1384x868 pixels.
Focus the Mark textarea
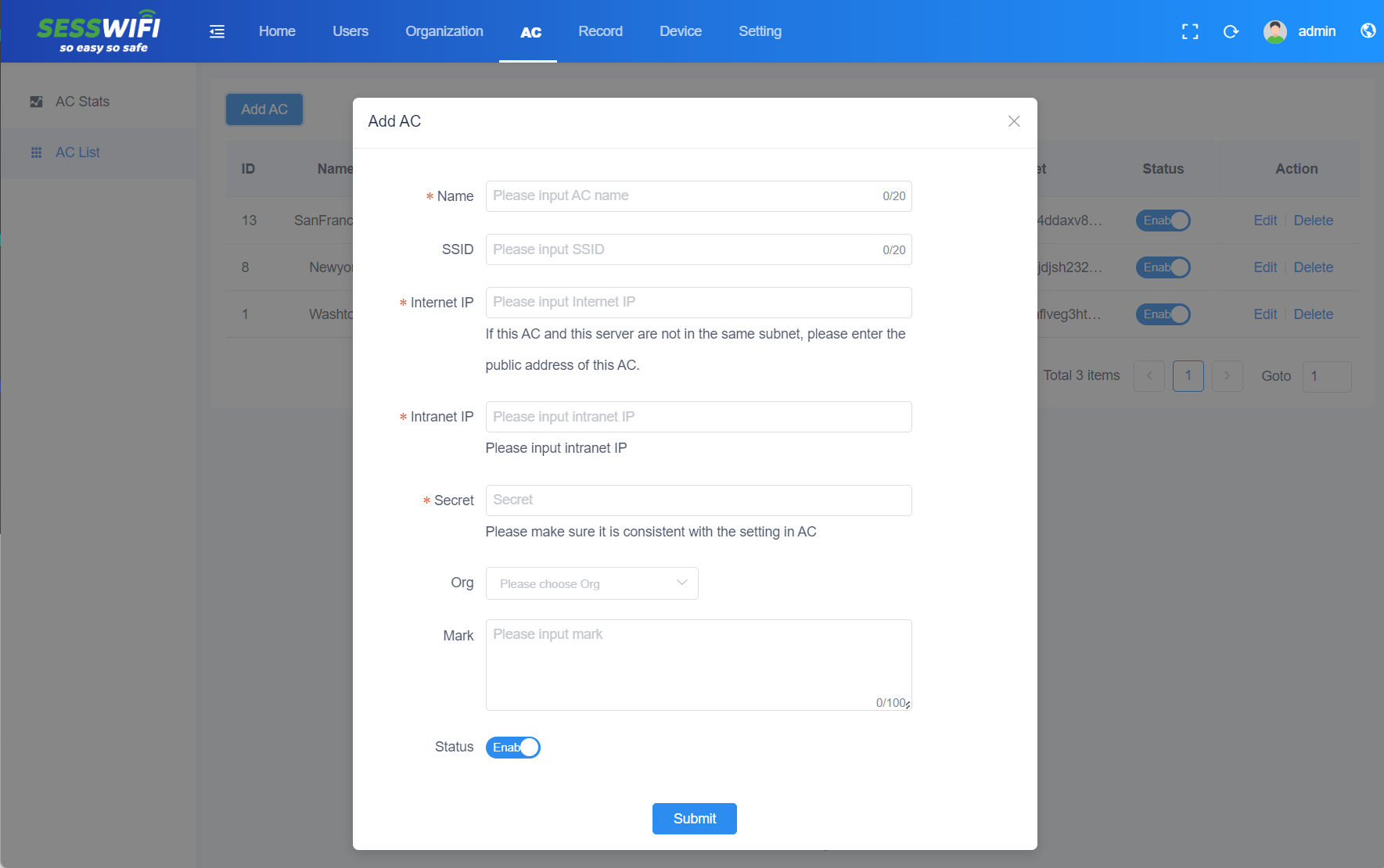pos(699,665)
